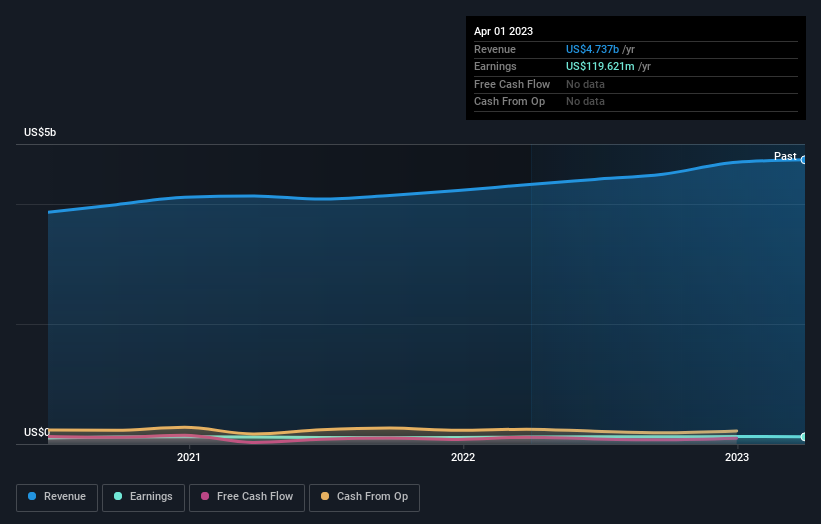Toggle the Revenue legend button
Image resolution: width=821 pixels, height=524 pixels.
click(x=57, y=497)
